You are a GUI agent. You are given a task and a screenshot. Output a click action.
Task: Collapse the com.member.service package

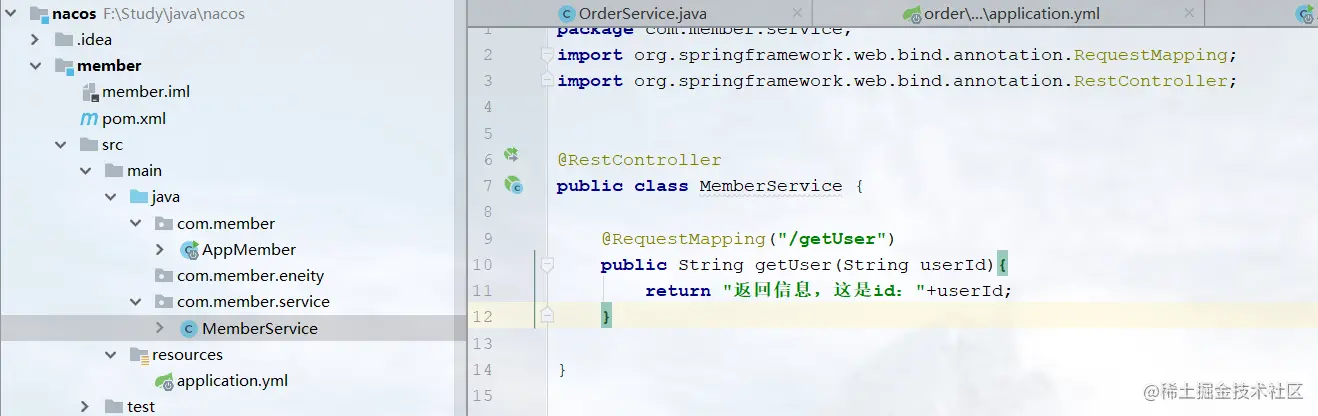pos(135,302)
